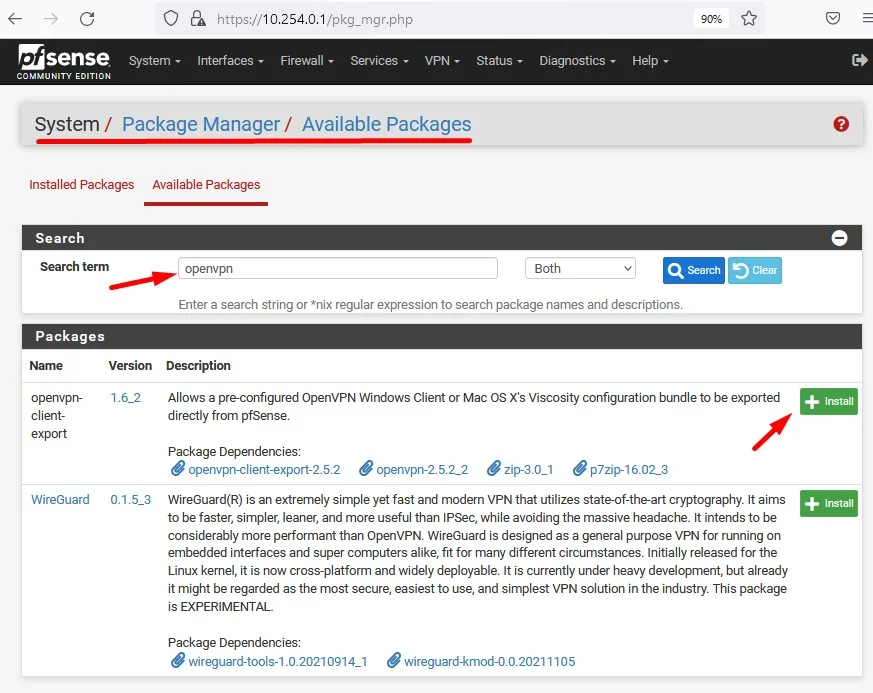The width and height of the screenshot is (873, 693).
Task: Open the VPN dropdown menu
Action: 442,61
